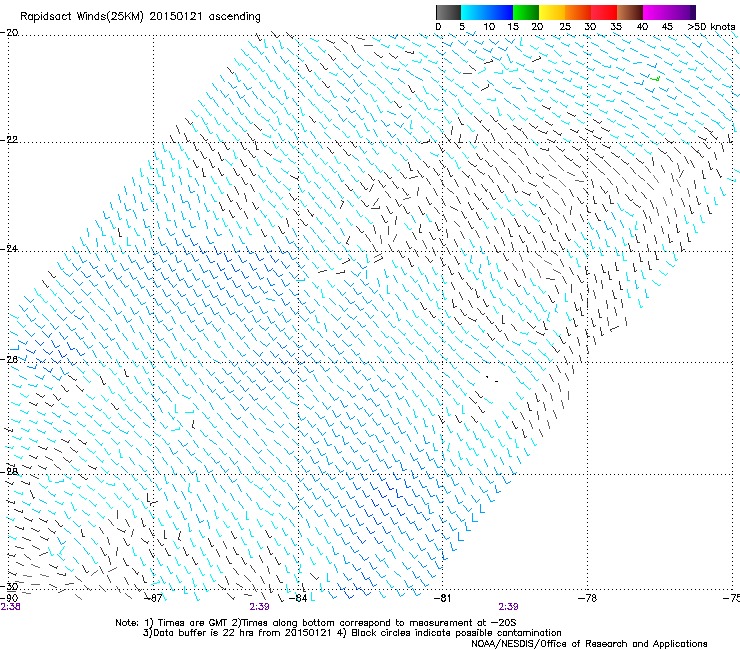Click the '45' legend scale label
740x650 pixels.
tap(667, 27)
